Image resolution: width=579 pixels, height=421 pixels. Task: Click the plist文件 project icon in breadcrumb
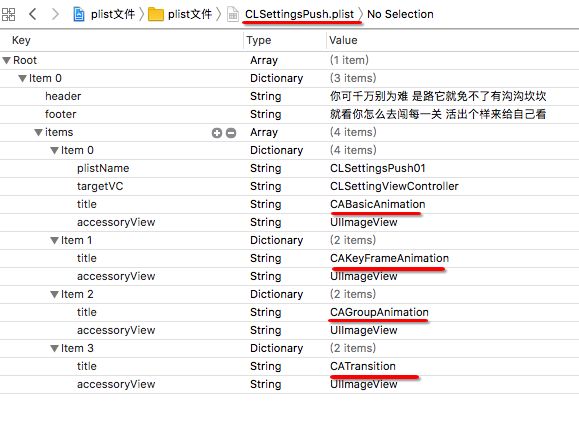79,14
